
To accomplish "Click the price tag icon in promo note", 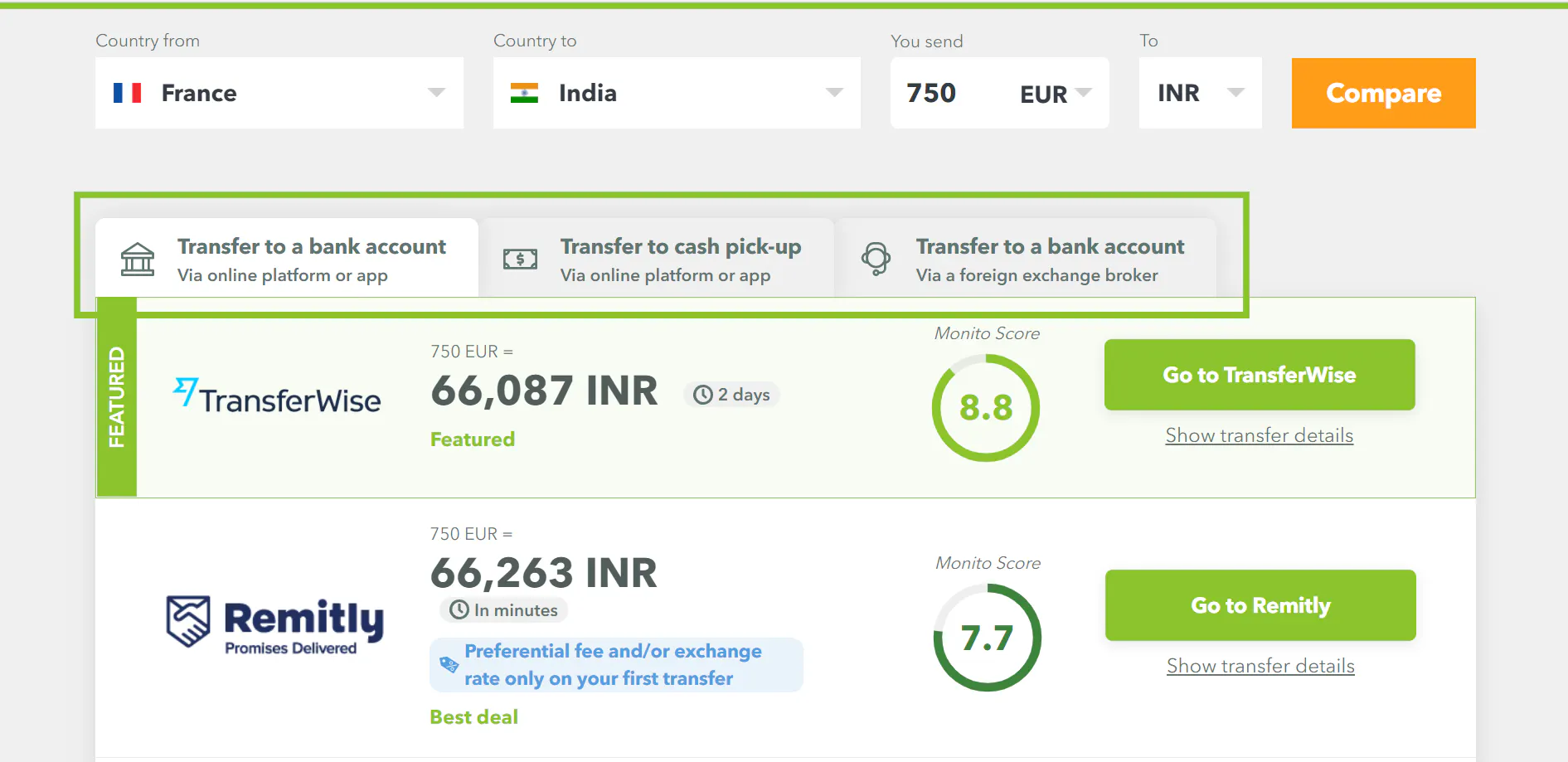I will [x=449, y=665].
